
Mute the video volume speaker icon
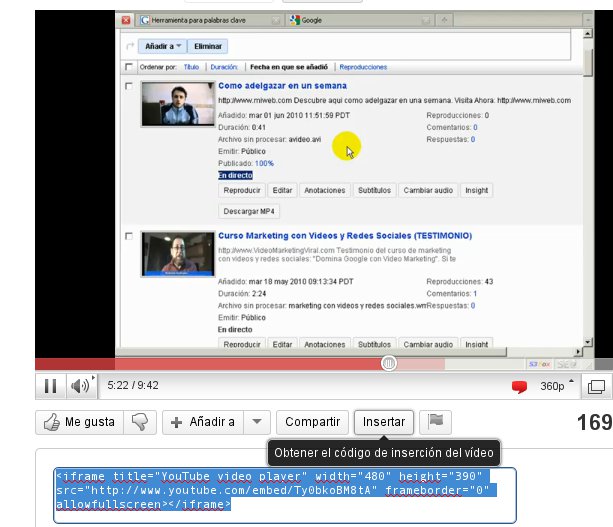(79, 385)
